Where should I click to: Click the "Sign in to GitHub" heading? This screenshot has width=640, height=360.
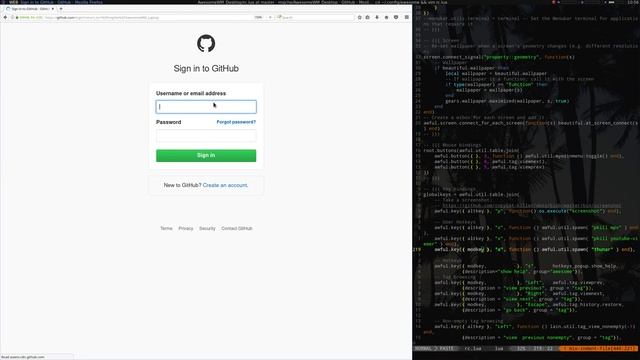tap(206, 69)
